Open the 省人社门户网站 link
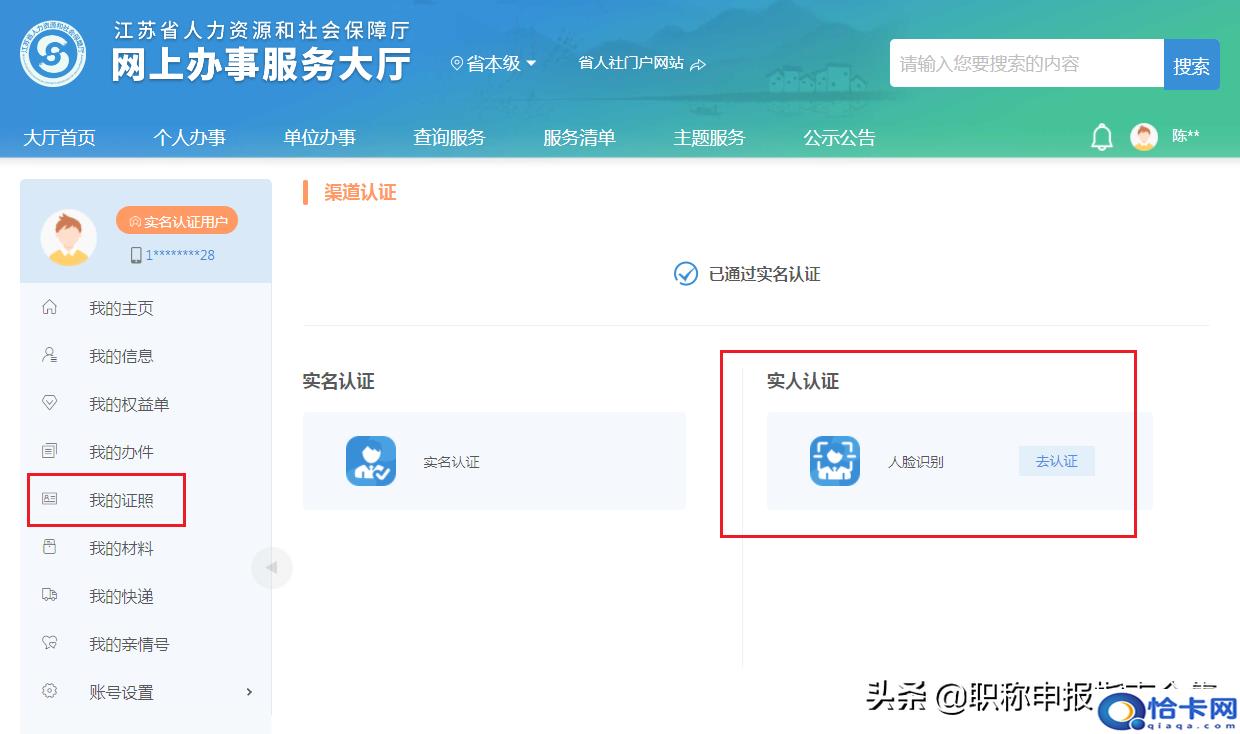This screenshot has width=1240, height=734. tap(642, 63)
